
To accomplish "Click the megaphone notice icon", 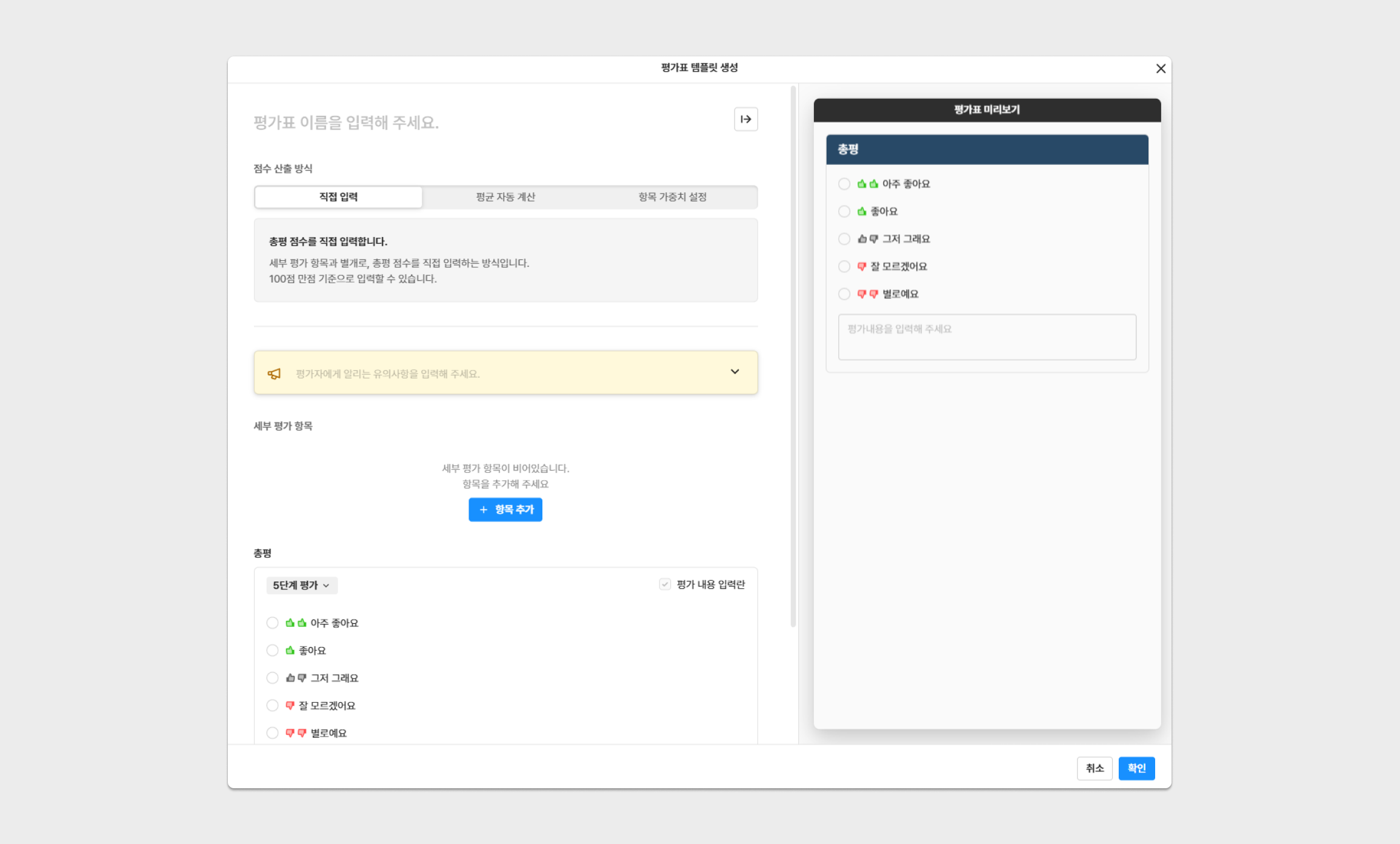I will pyautogui.click(x=274, y=373).
